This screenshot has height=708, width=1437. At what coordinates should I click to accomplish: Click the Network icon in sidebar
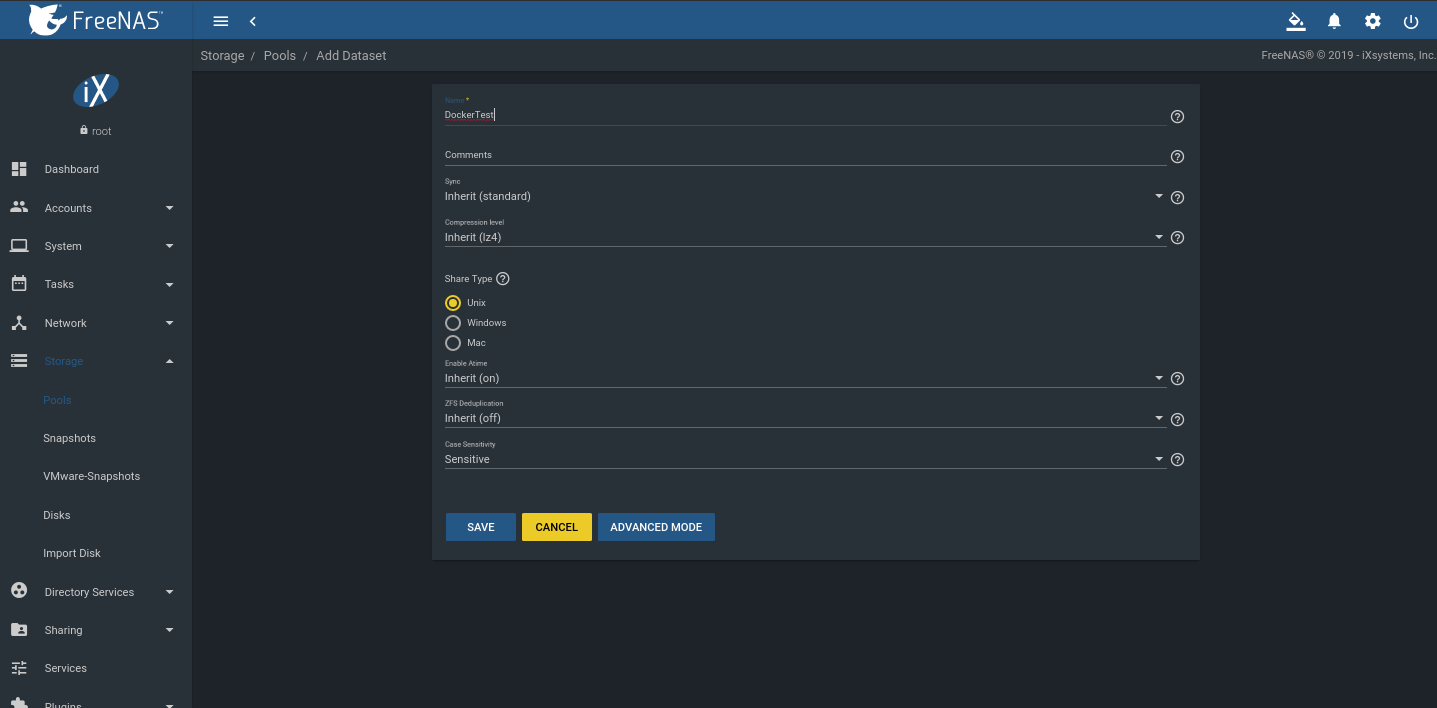click(x=19, y=323)
